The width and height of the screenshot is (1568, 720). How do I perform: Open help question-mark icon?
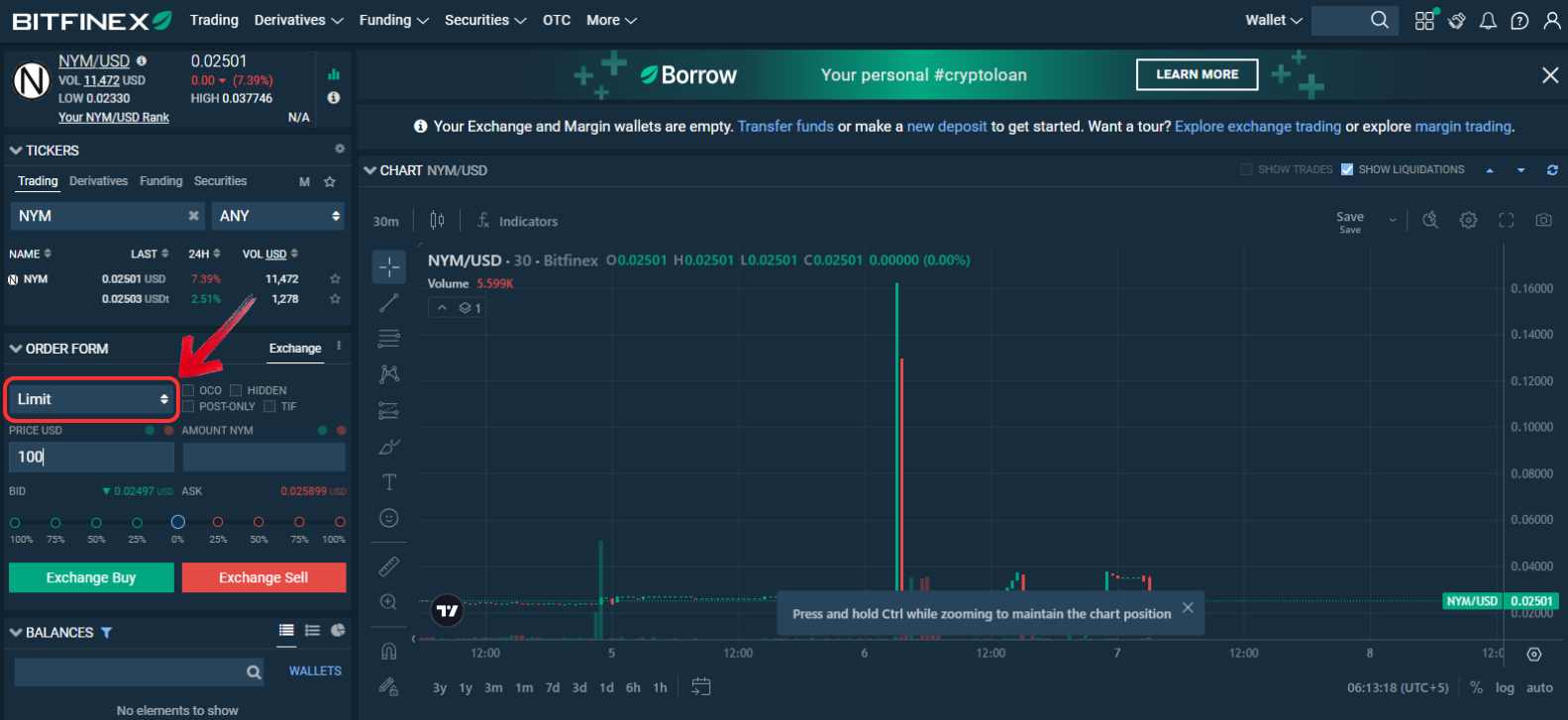1519,21
